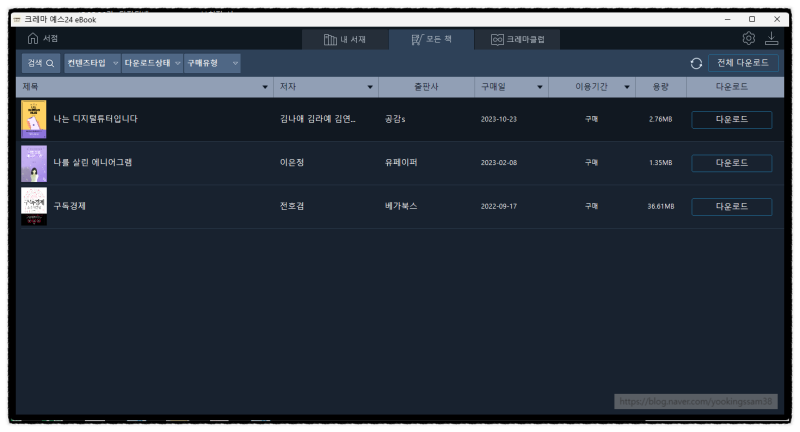Refresh the book list
The width and height of the screenshot is (800, 432).
point(696,63)
